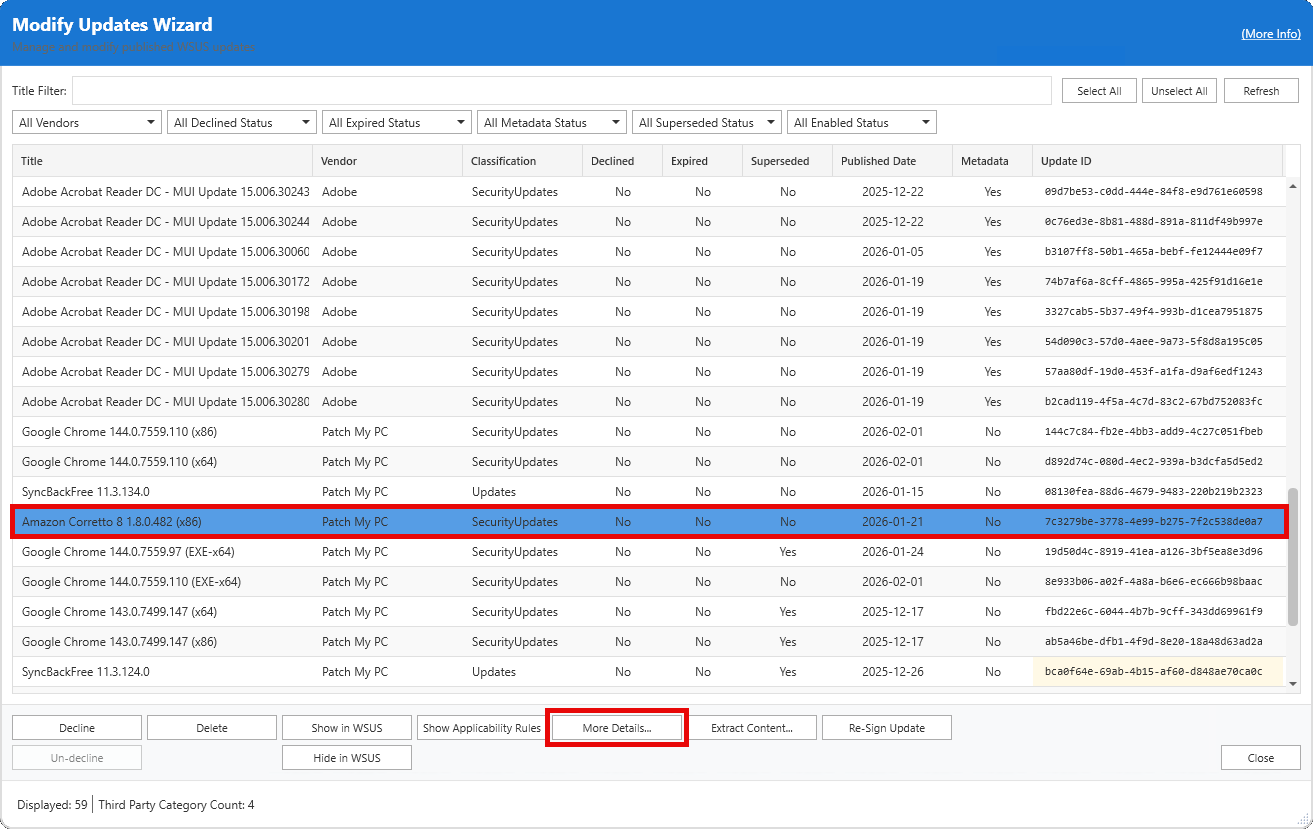Sort list by Vendor column header
Screen dimensions: 1313x829
(x=339, y=161)
